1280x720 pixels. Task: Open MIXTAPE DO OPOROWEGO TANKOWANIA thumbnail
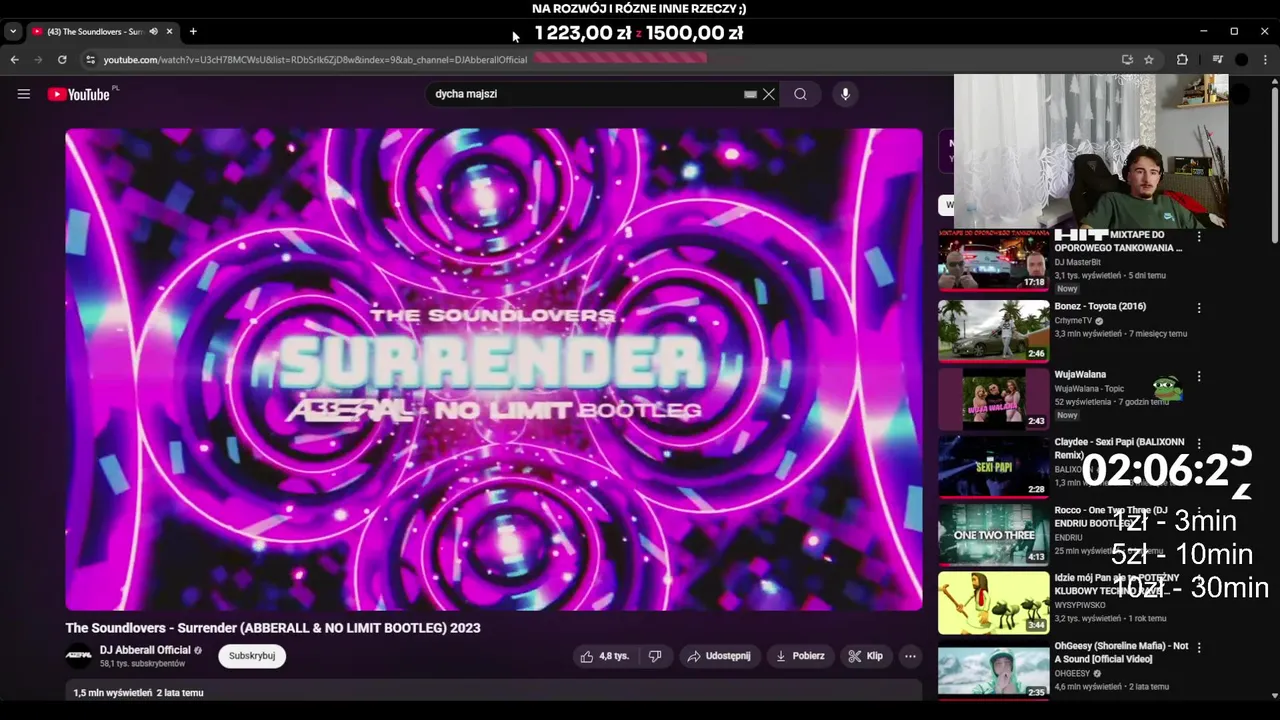993,261
